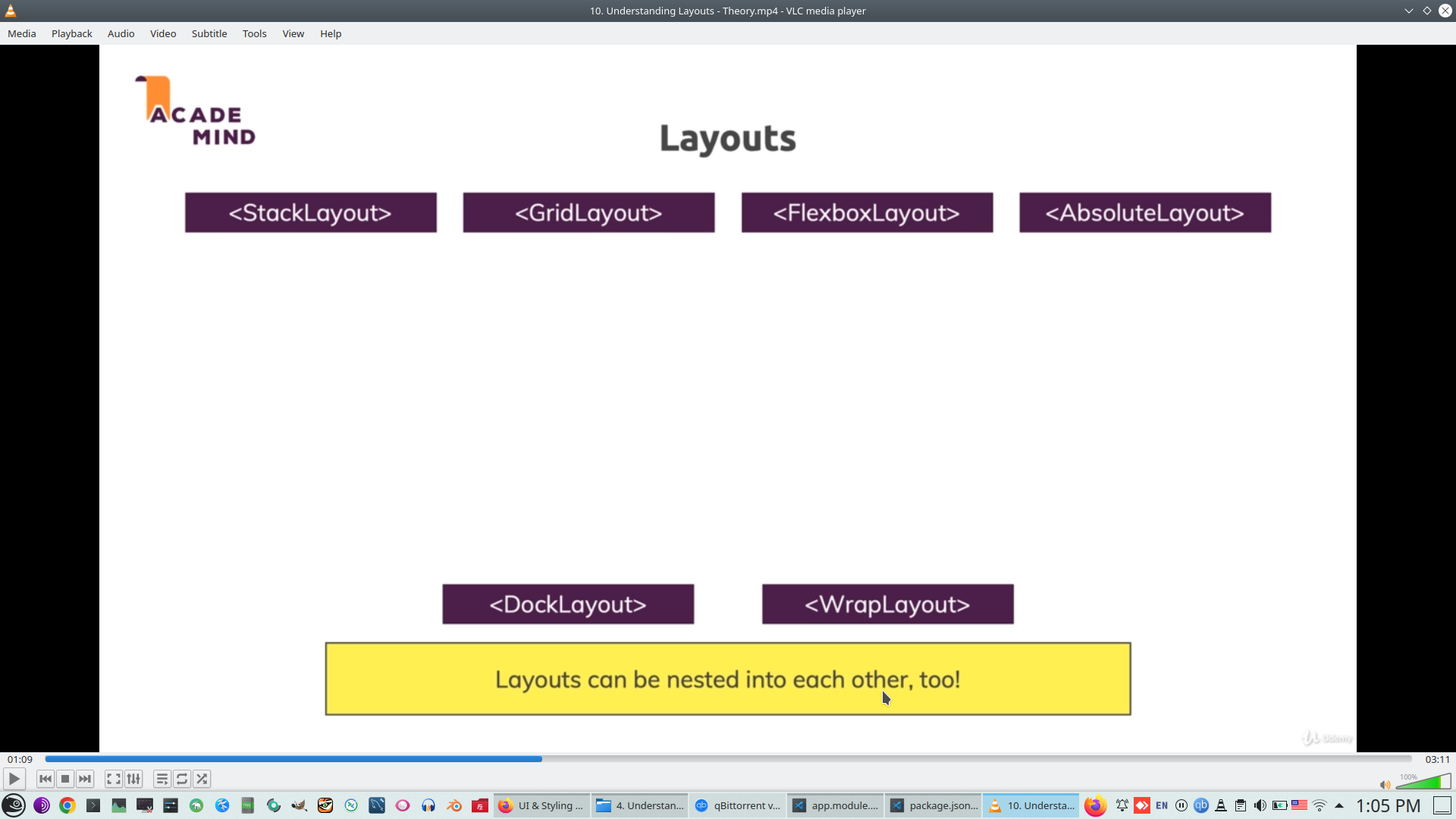Open the Subtitle menu
This screenshot has height=819, width=1456.
209,33
